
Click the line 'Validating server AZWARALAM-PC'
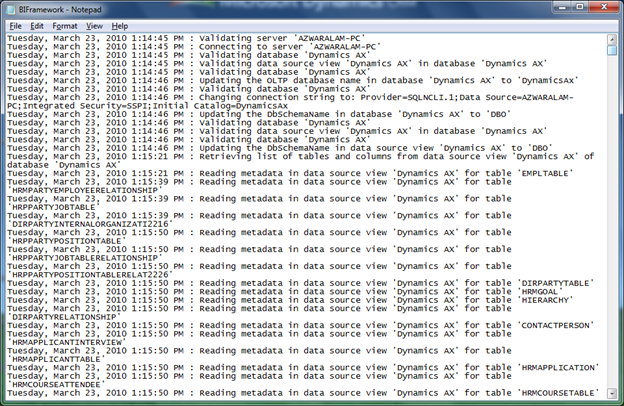pos(186,39)
